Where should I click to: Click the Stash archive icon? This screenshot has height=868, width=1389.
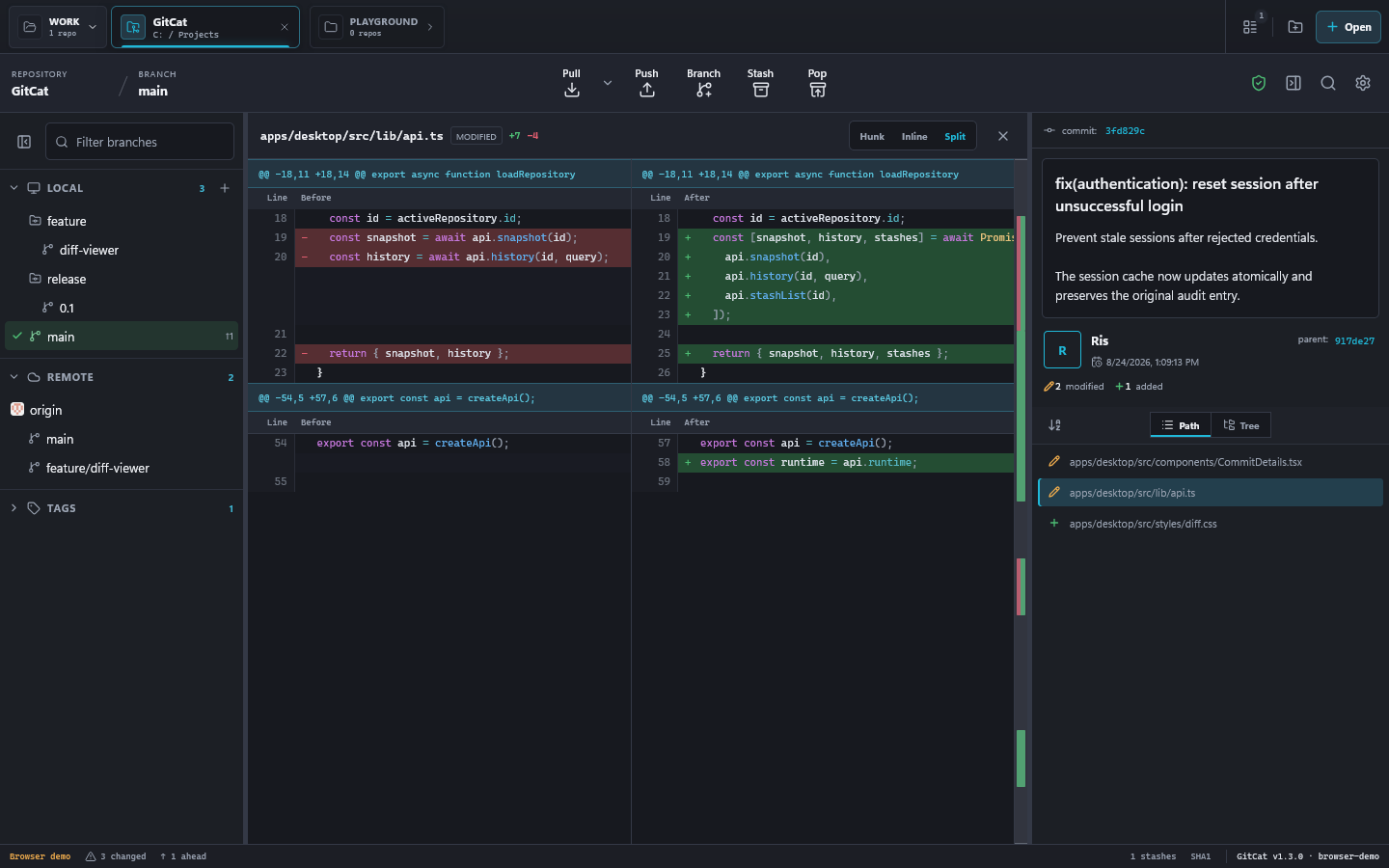coord(761,90)
